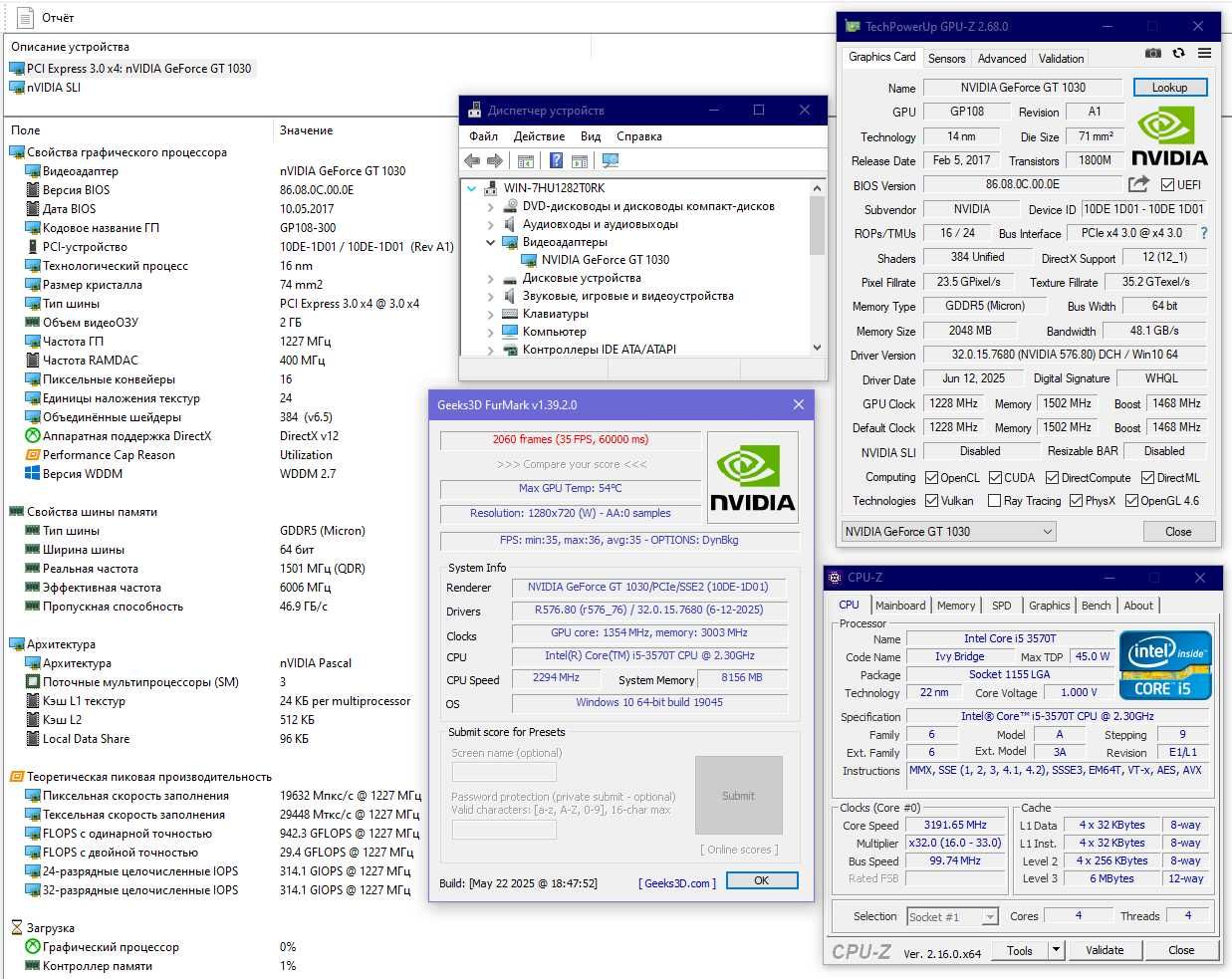The height and width of the screenshot is (979, 1232).
Task: Switch to the Advanced tab in GPU-Z
Action: click(x=1002, y=59)
